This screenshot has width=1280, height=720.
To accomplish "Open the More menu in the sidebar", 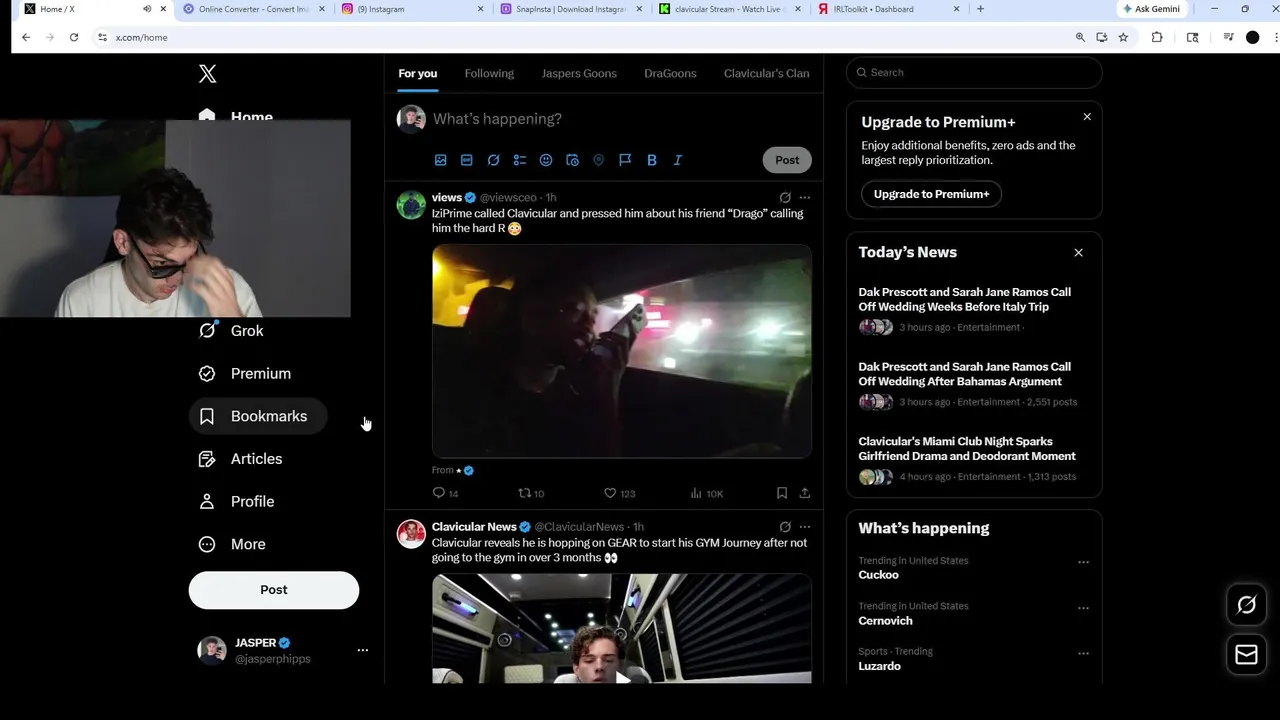I will 233,544.
